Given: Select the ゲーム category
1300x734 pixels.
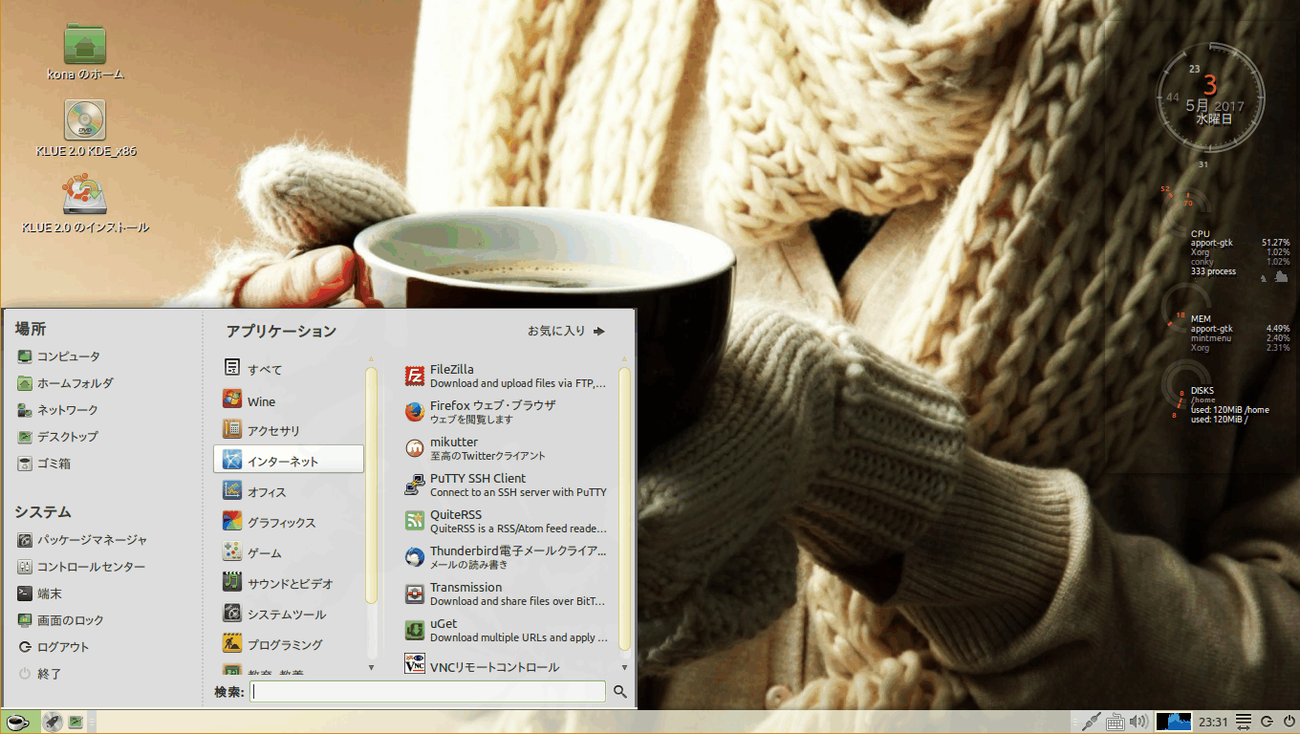Looking at the screenshot, I should [x=289, y=553].
